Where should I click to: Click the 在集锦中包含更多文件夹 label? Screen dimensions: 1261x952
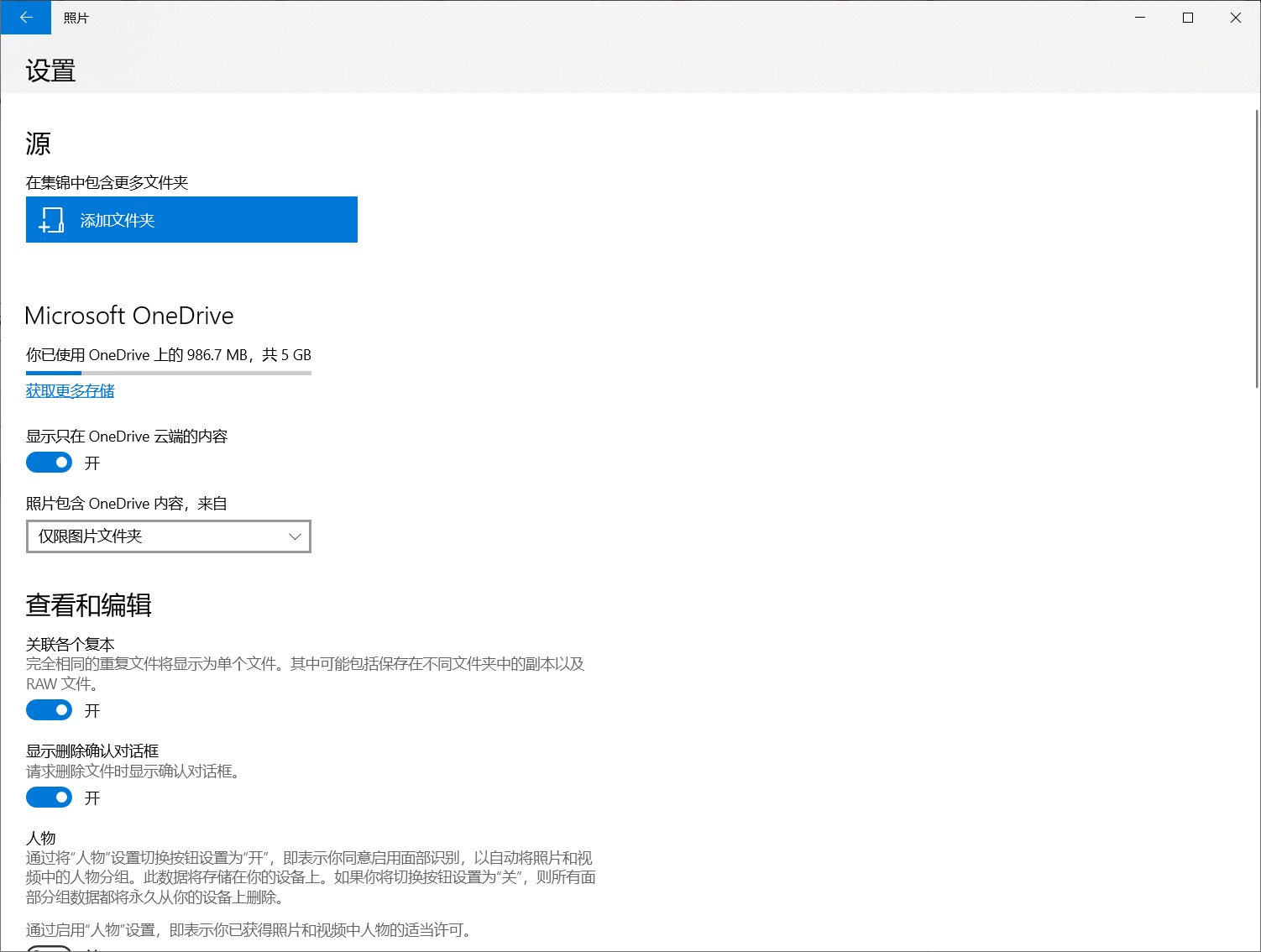(x=107, y=182)
